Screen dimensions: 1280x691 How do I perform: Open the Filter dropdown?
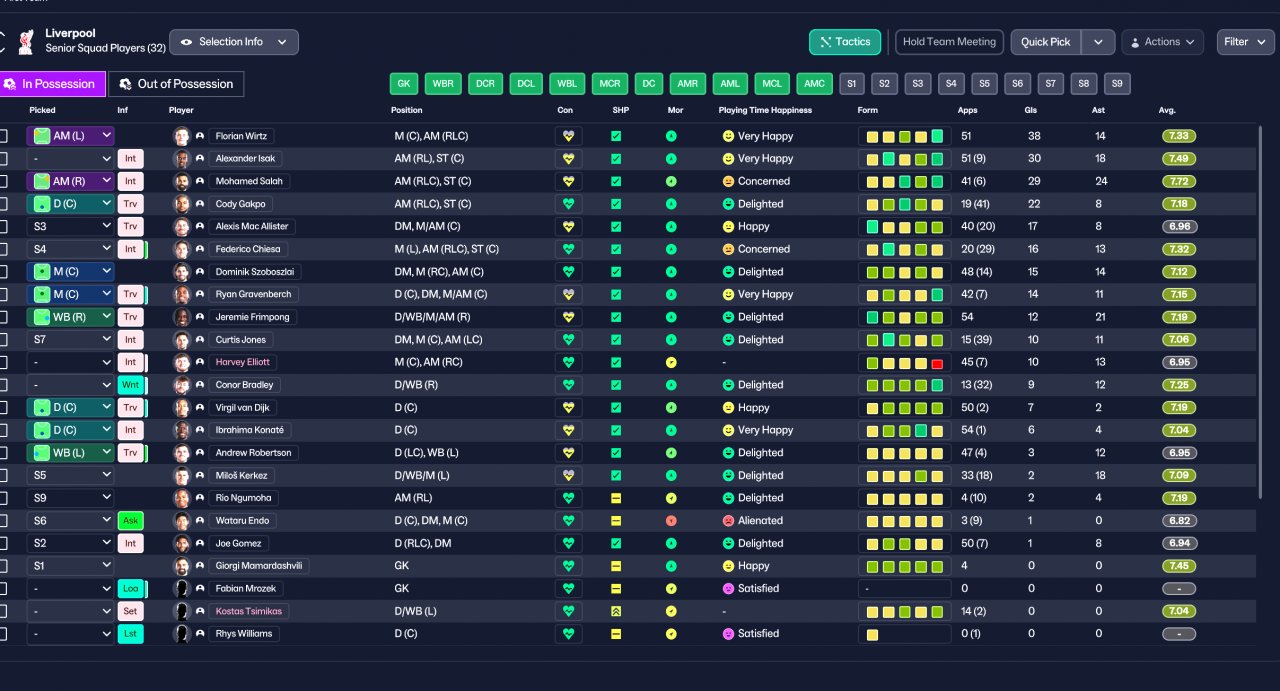(x=1245, y=42)
